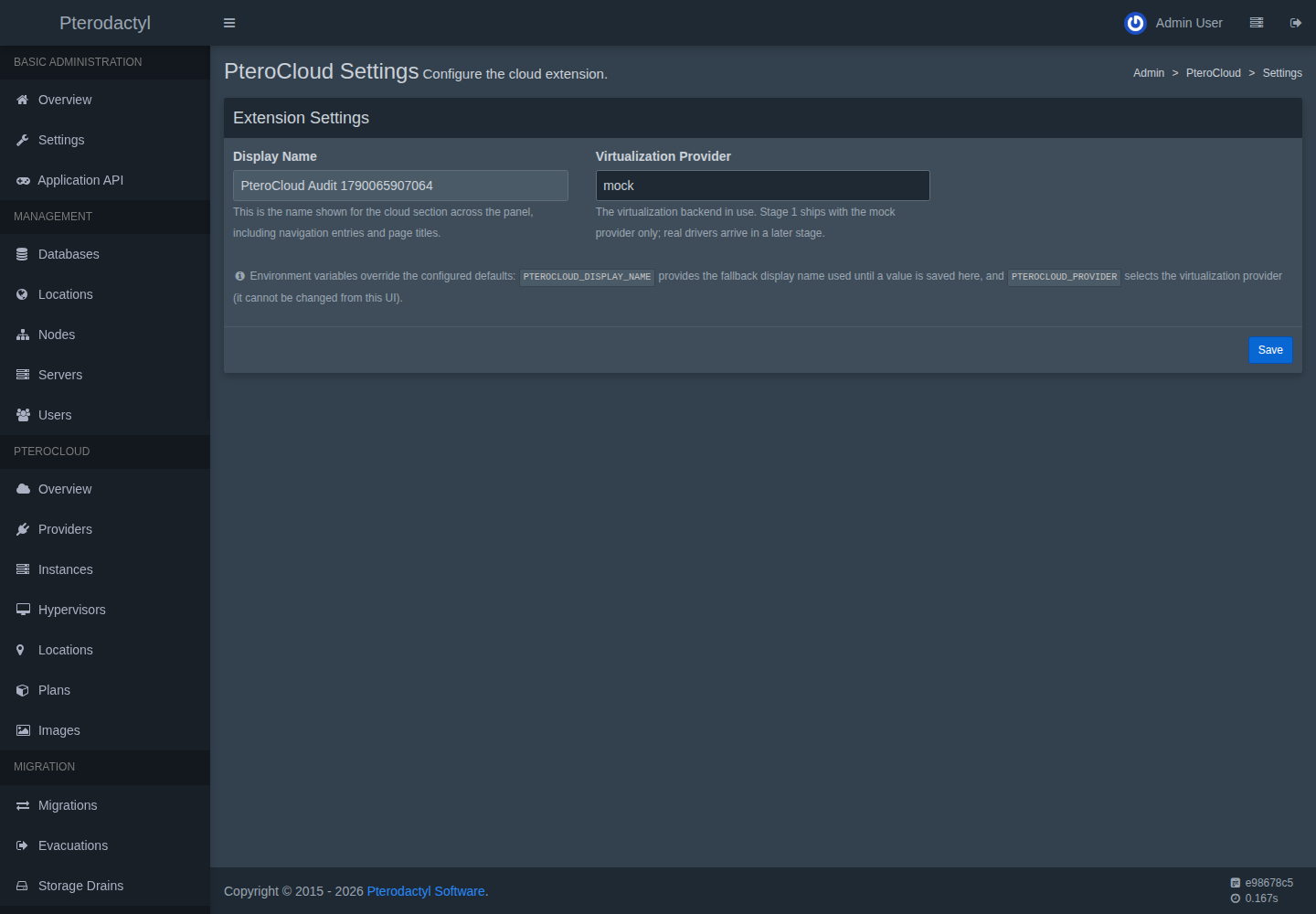Click the server icon beside Servers
The width and height of the screenshot is (1316, 914).
pyautogui.click(x=23, y=375)
